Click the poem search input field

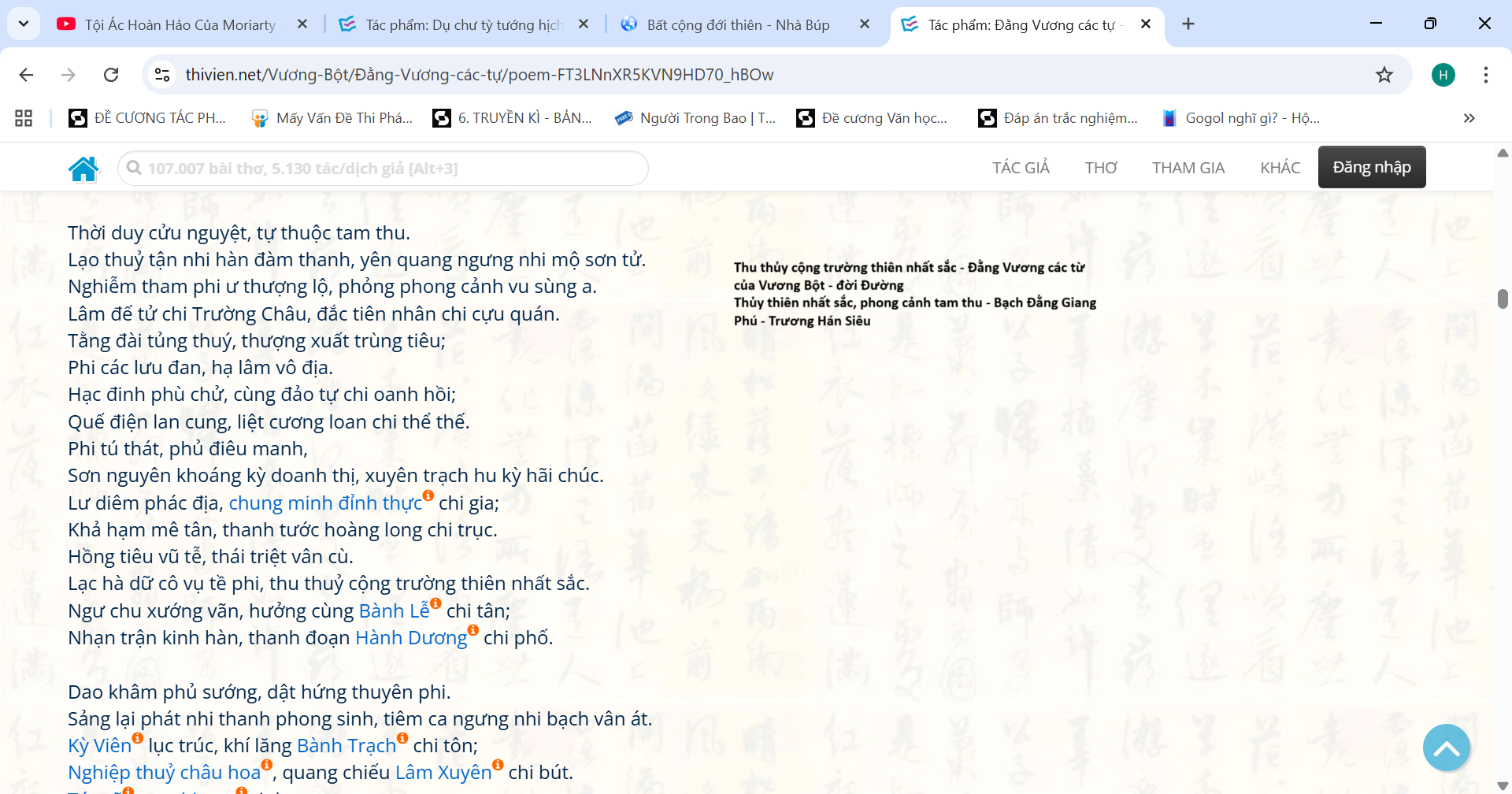pos(383,169)
